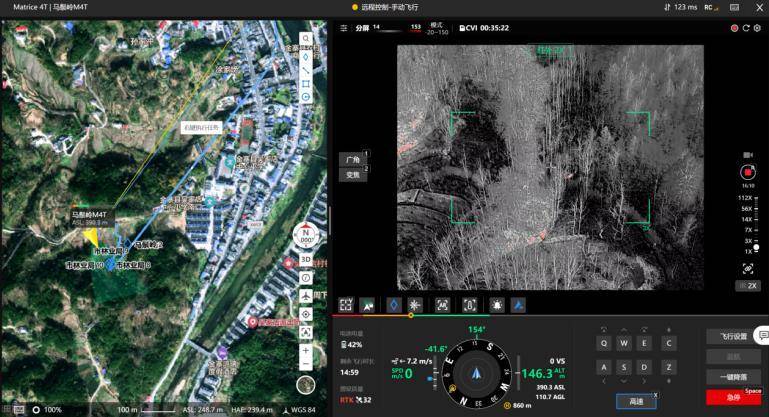Click the D right control key
Image resolution: width=769 pixels, height=417 pixels.
(x=644, y=367)
